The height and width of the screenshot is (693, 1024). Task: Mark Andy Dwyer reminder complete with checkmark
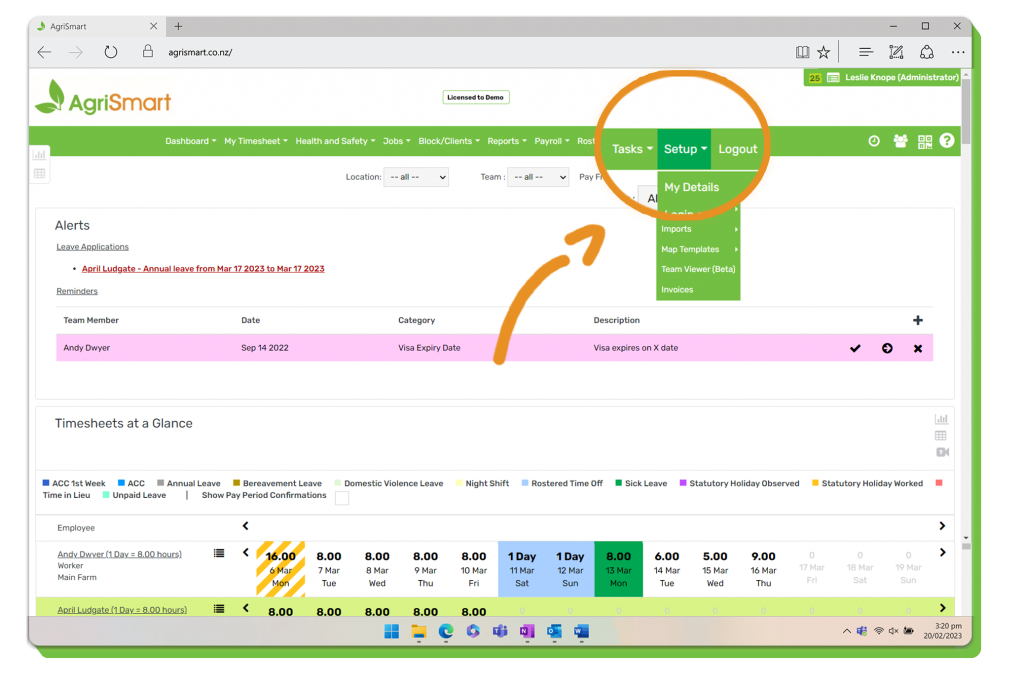[x=855, y=348]
